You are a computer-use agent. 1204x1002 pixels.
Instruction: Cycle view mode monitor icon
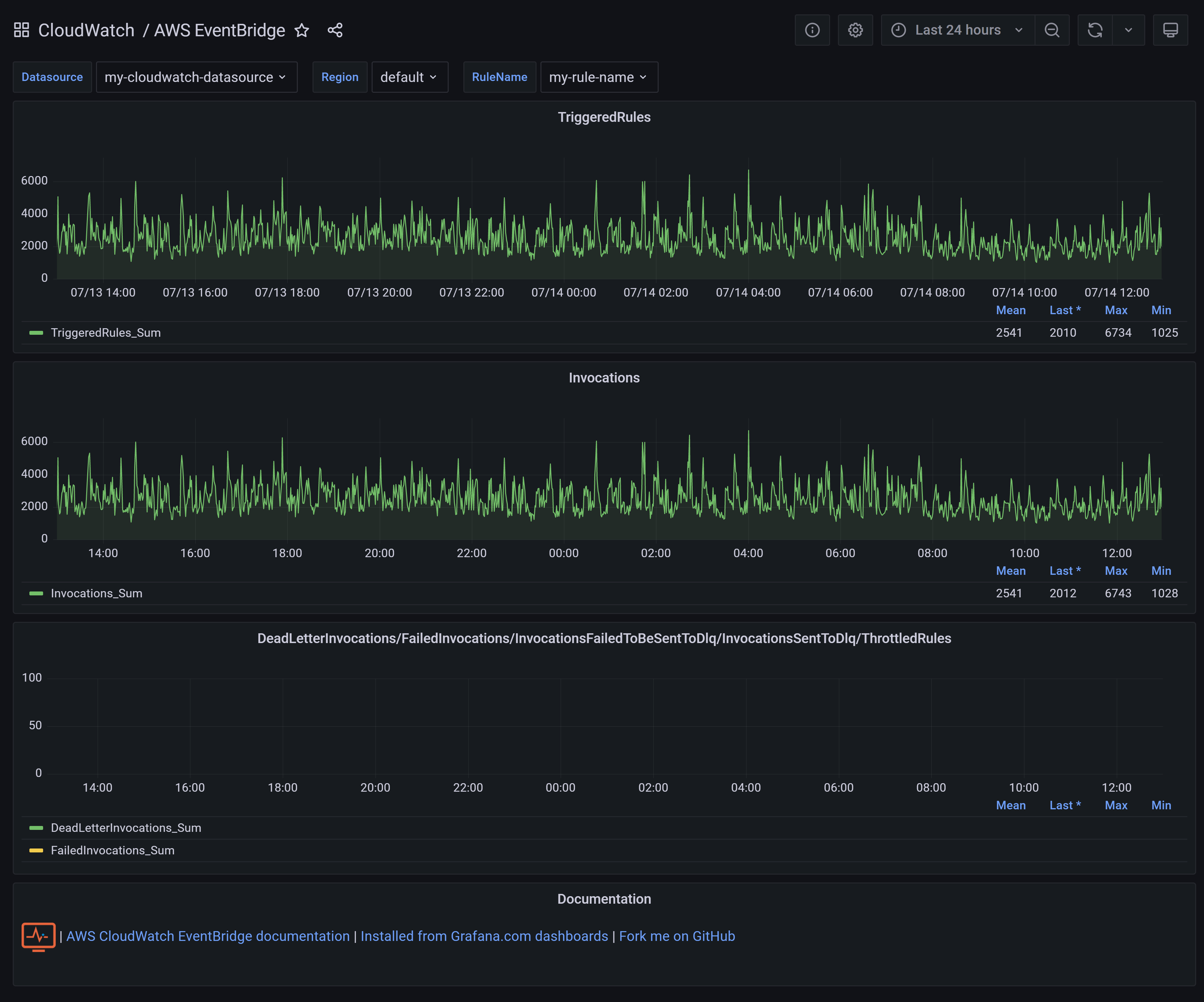(1170, 30)
